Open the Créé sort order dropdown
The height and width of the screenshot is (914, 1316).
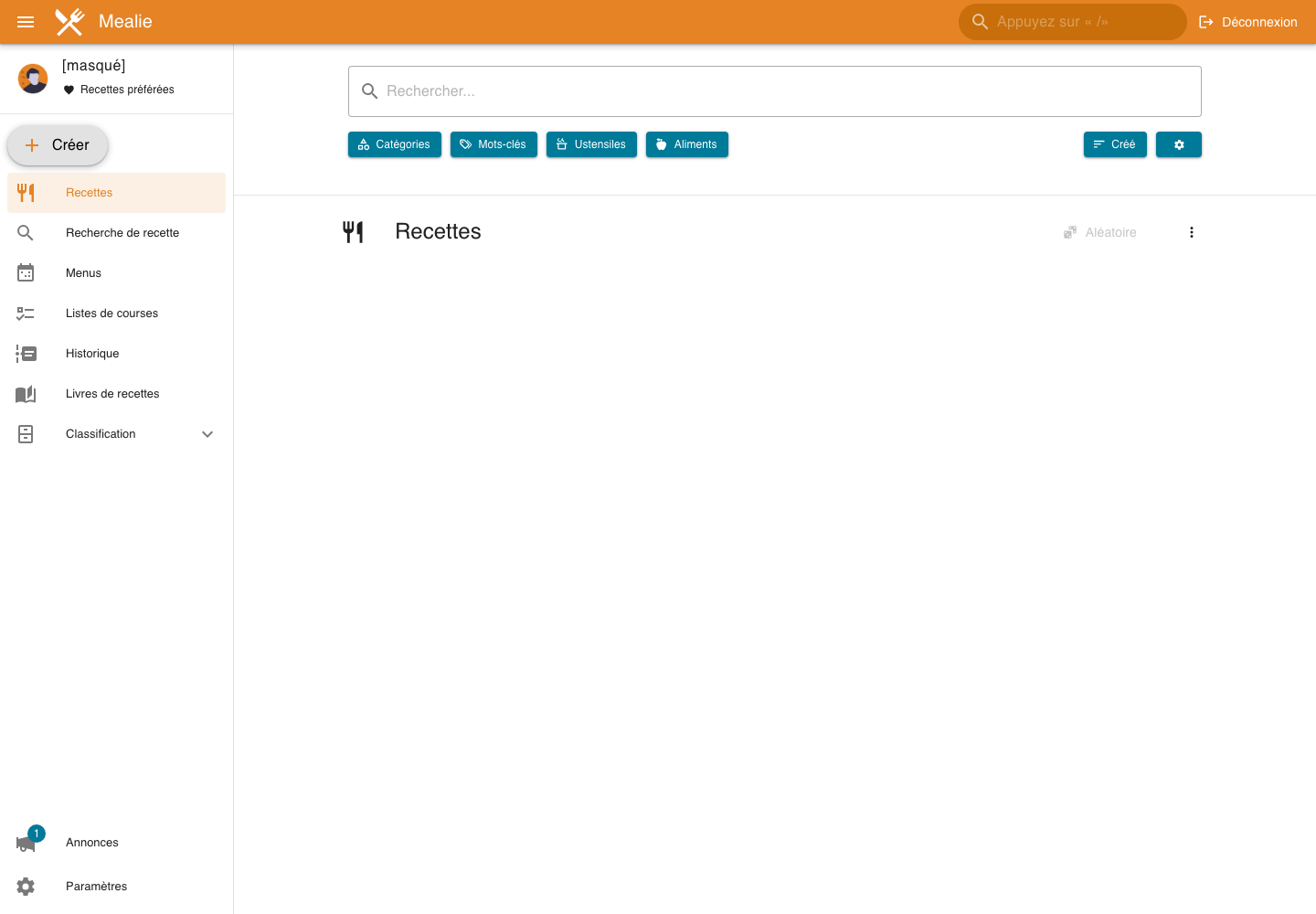[x=1115, y=144]
